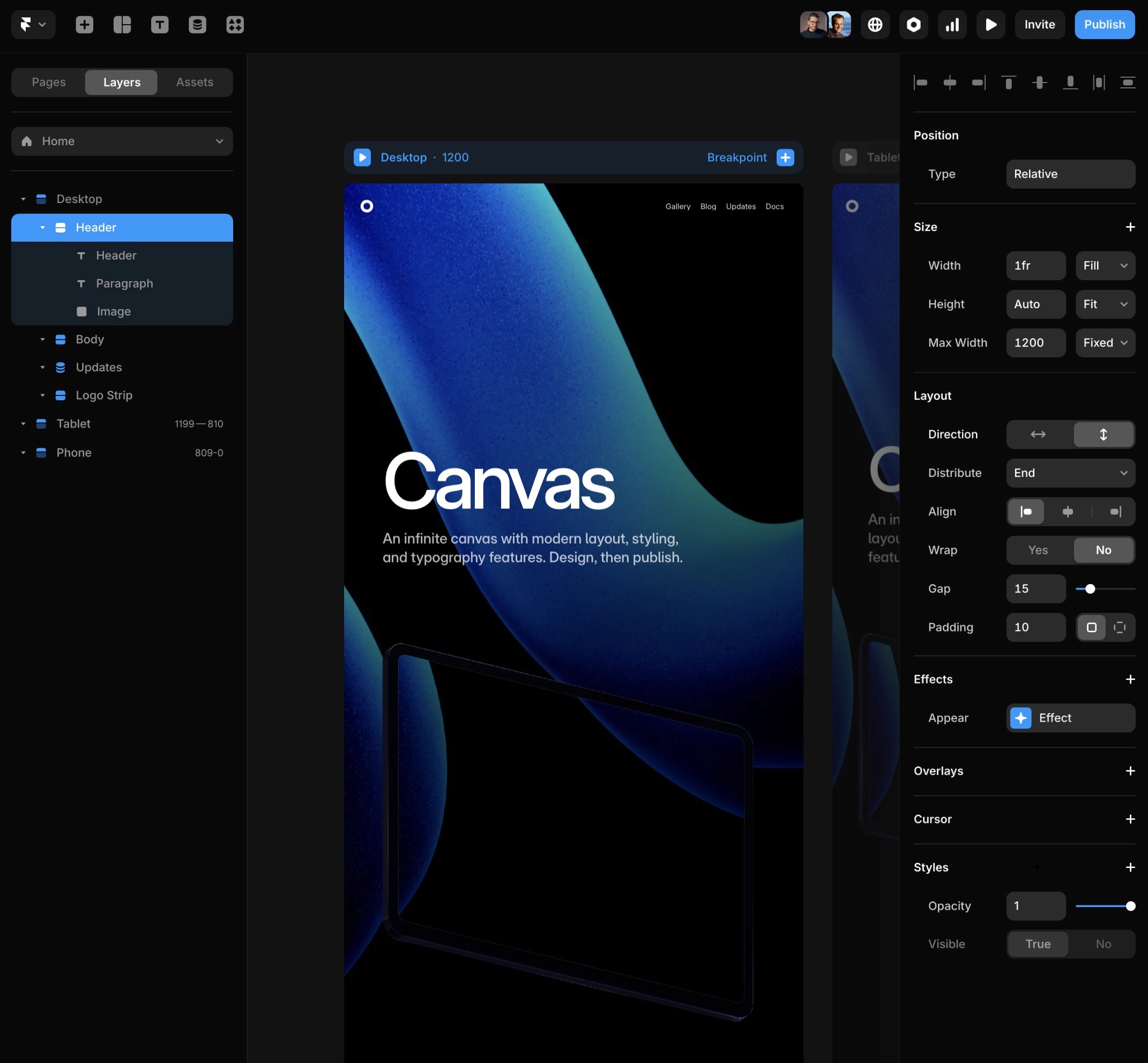
Task: Open the Home page dropdown
Action: tap(122, 141)
